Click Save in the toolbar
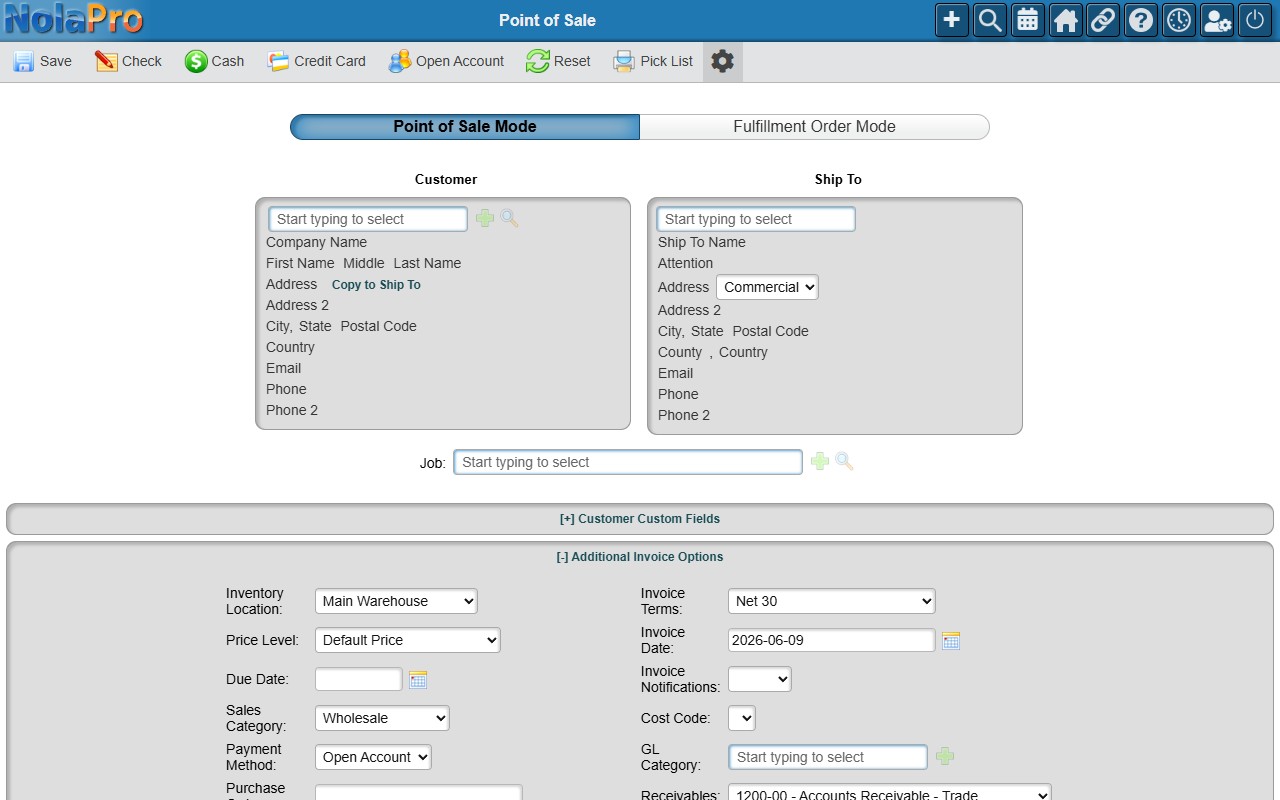 (42, 61)
